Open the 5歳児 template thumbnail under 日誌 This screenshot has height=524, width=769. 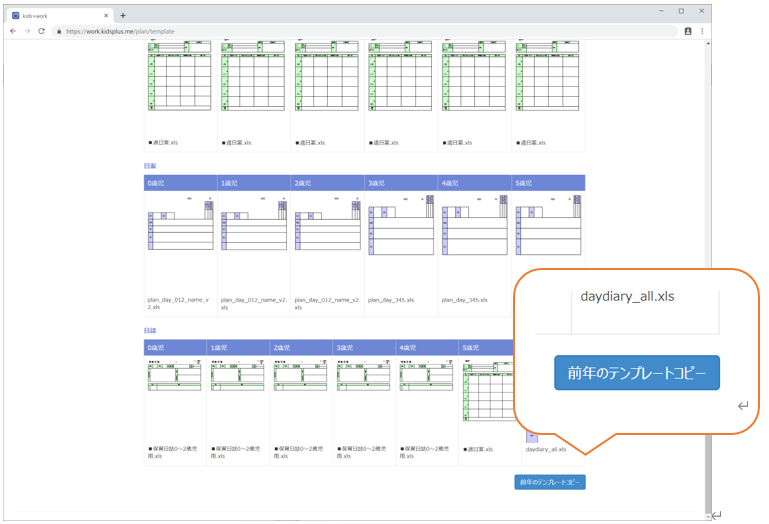(x=488, y=391)
